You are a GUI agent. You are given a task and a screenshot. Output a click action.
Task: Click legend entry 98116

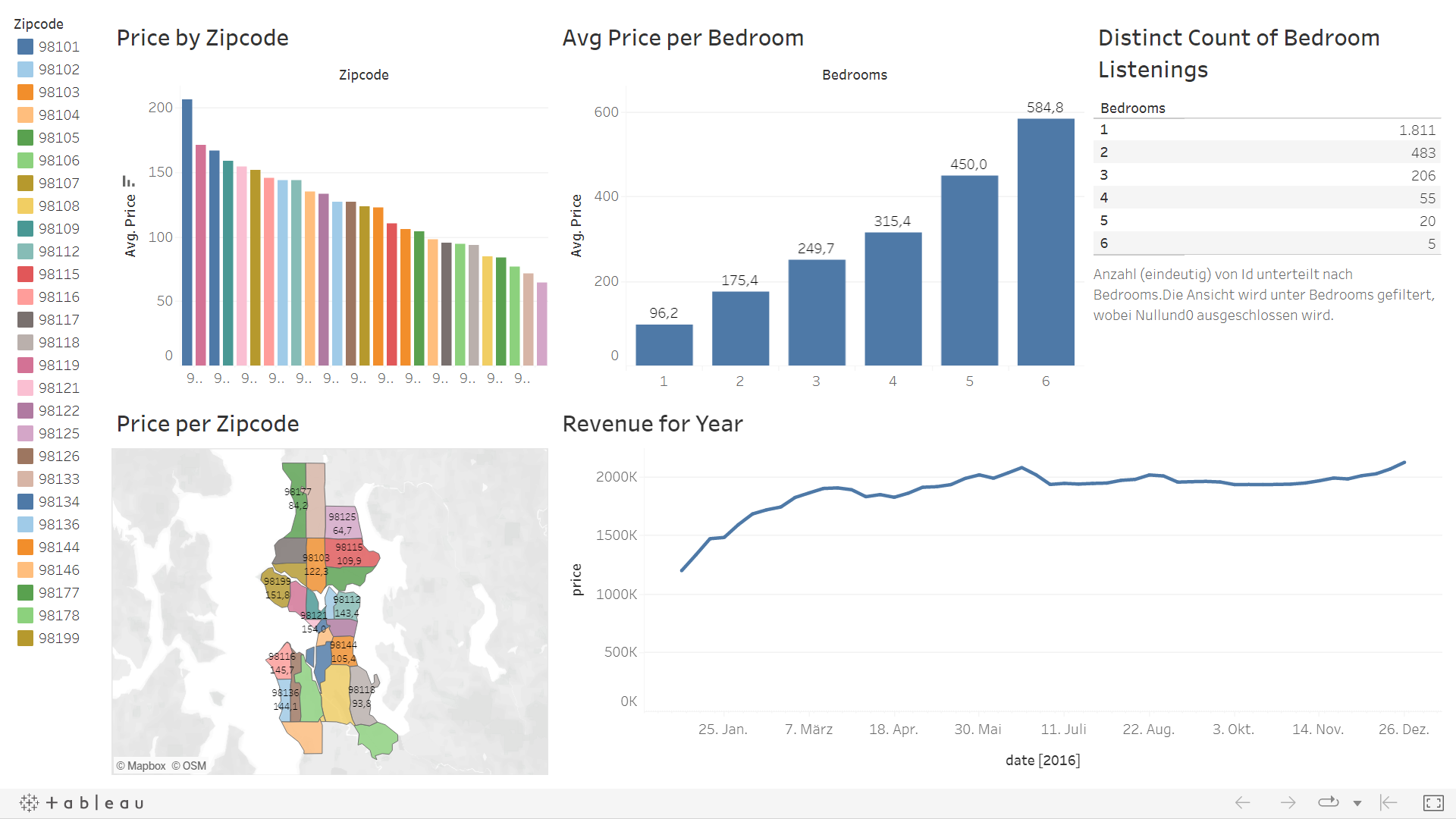point(49,297)
